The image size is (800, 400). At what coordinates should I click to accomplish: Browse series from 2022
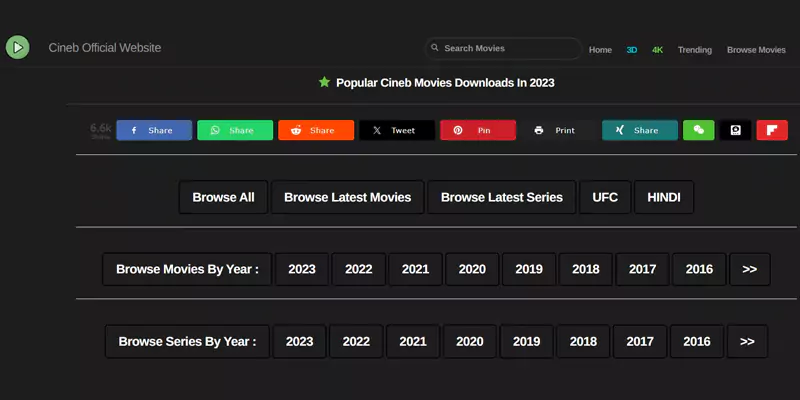tap(356, 341)
